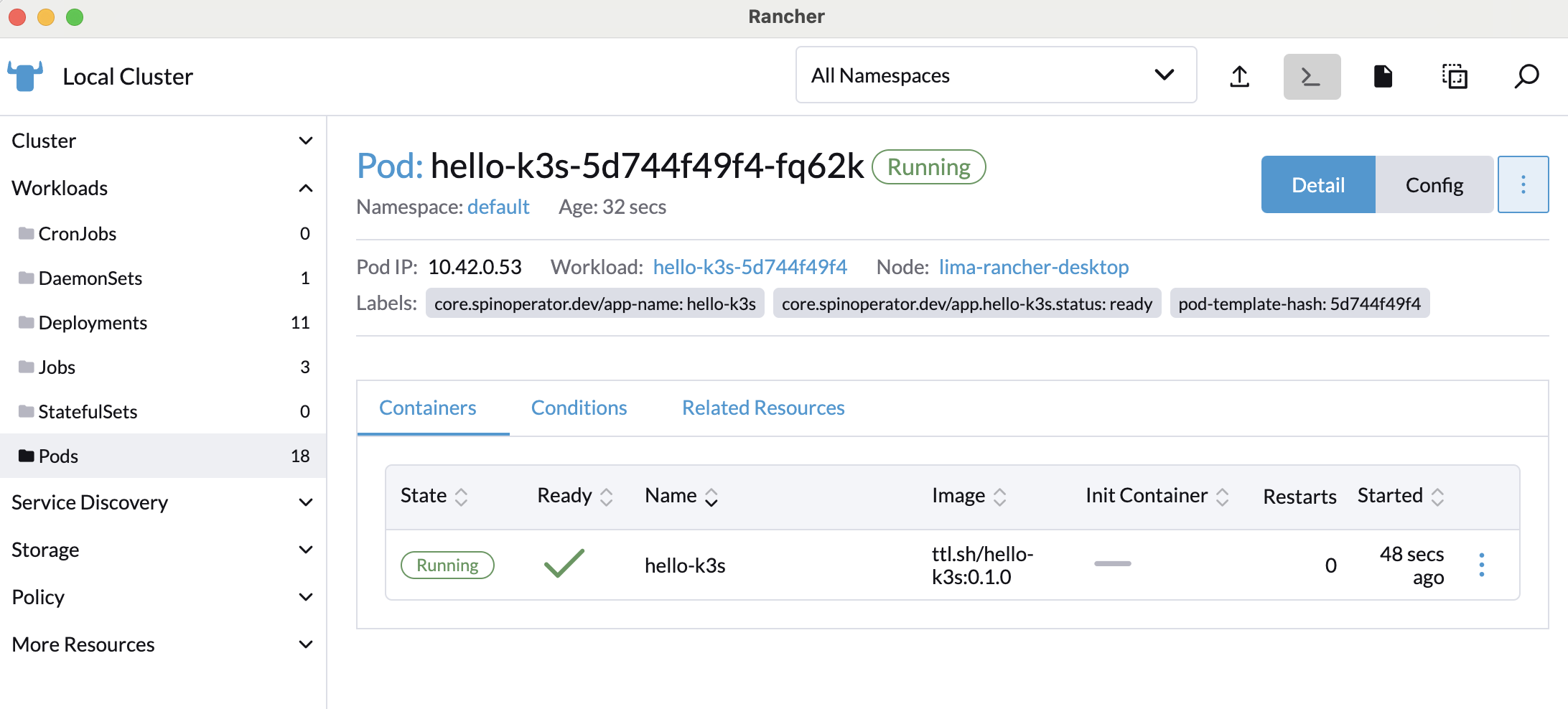Click the hello-k3s.status: ready label chip
The height and width of the screenshot is (709, 1568).
click(x=966, y=304)
